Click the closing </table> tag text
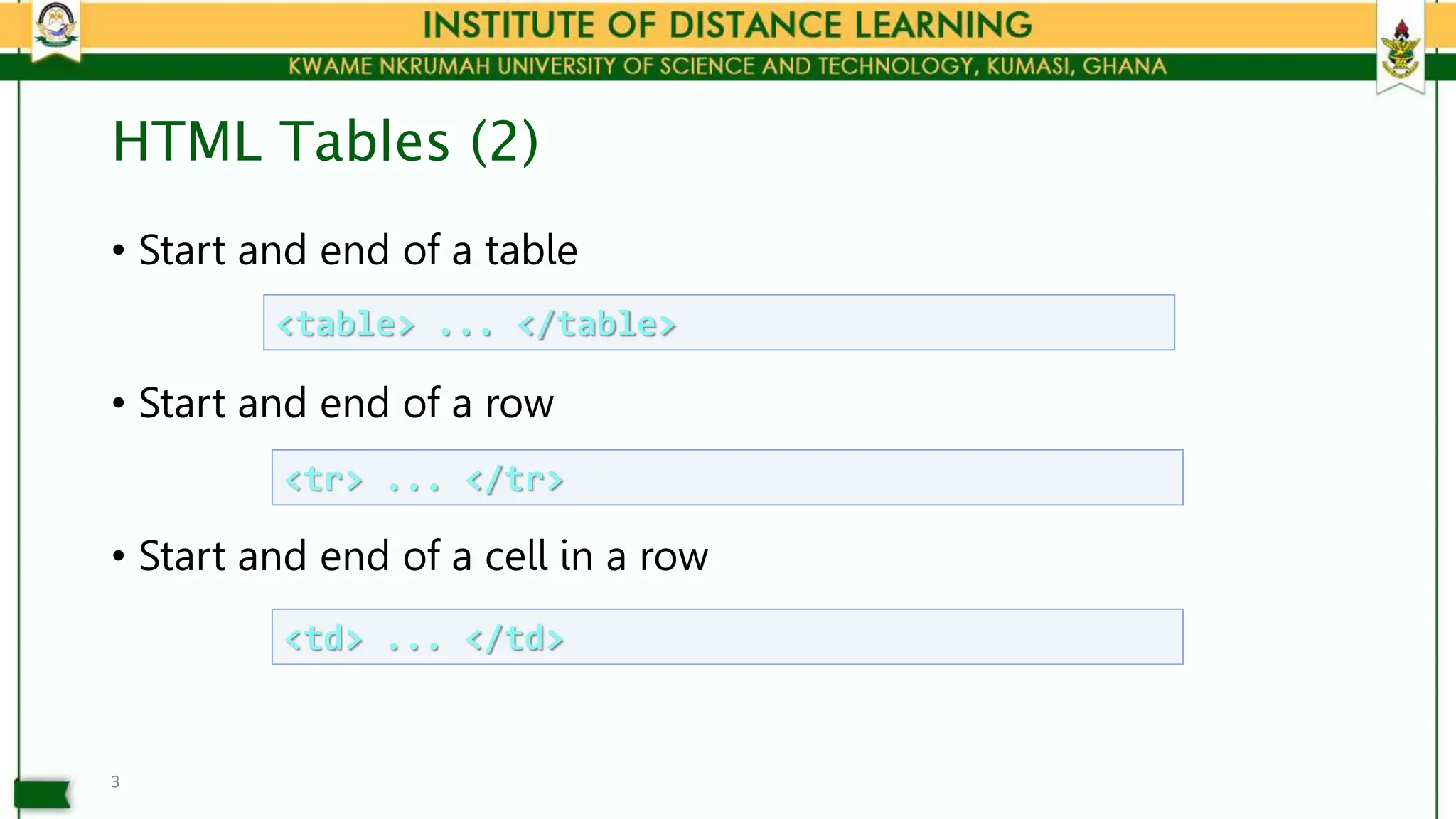The width and height of the screenshot is (1456, 819). coord(596,324)
